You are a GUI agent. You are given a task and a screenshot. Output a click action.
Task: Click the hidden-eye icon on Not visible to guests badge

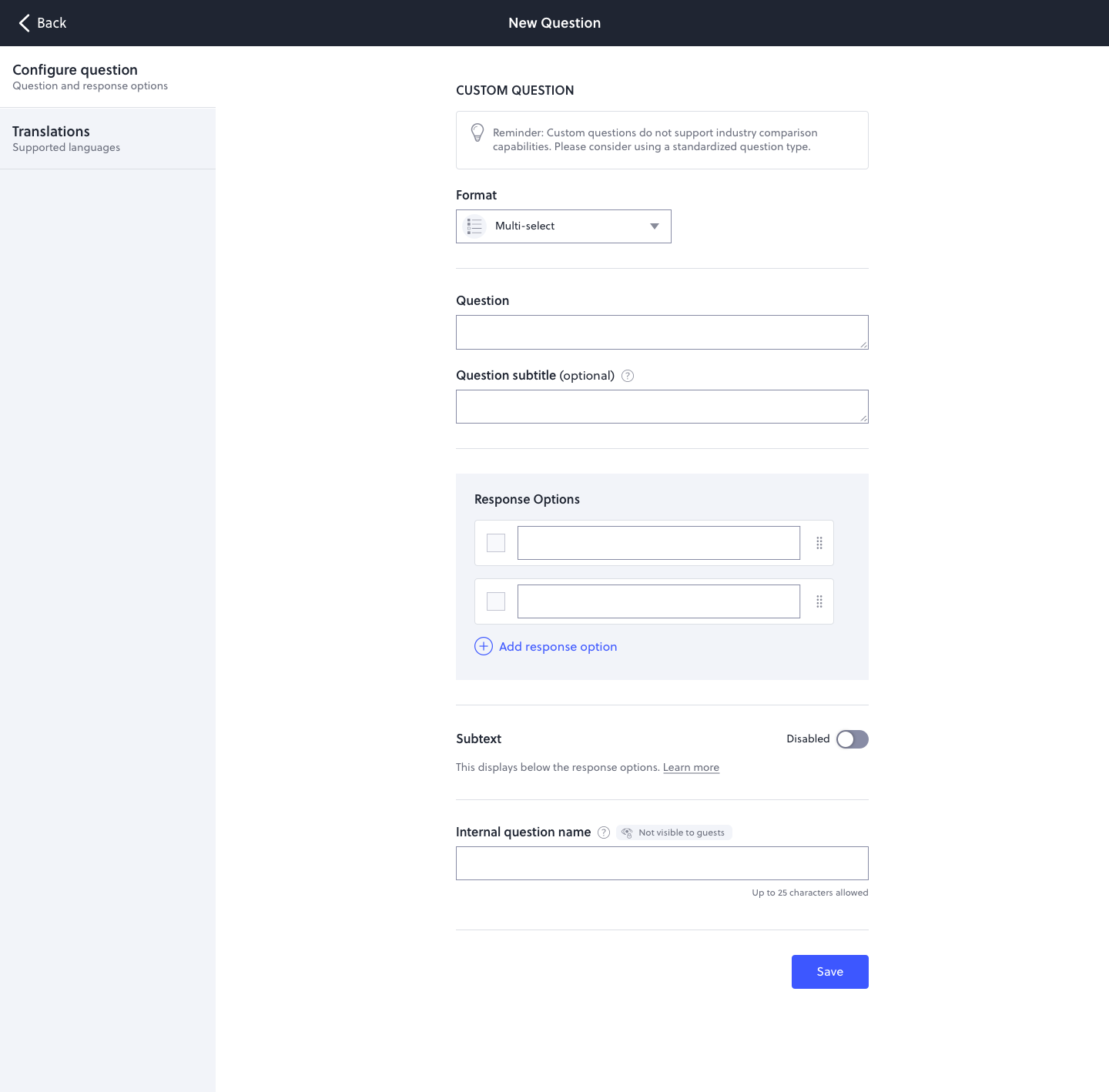[x=627, y=832]
